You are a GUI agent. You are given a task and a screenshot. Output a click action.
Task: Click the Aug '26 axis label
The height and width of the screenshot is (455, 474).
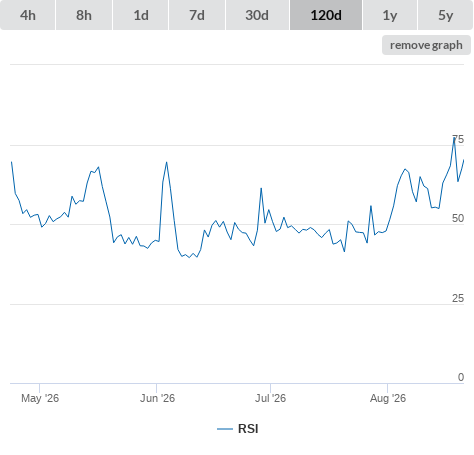pos(388,398)
